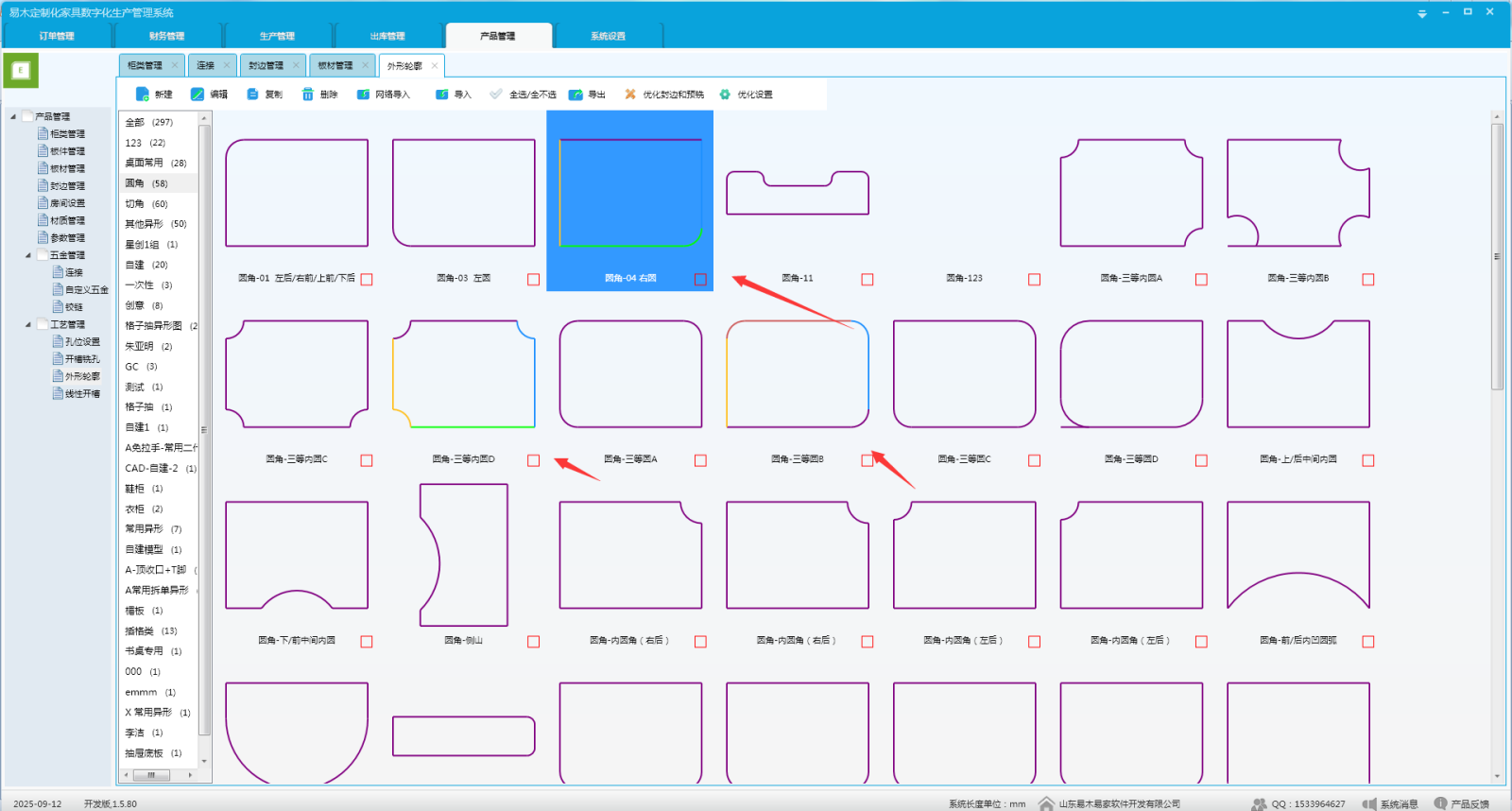
Task: Toggle the checkbox for 圆角-三等圆B
Action: (x=867, y=460)
